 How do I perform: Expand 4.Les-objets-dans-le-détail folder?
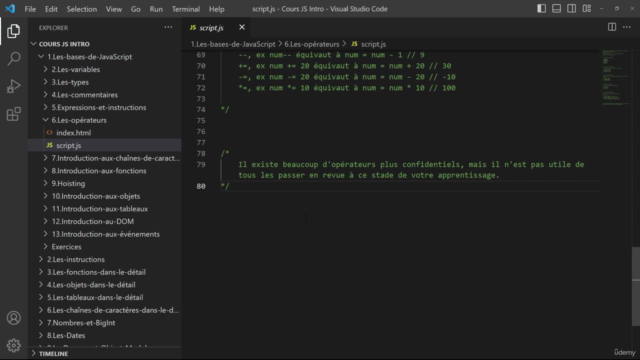pyautogui.click(x=105, y=284)
